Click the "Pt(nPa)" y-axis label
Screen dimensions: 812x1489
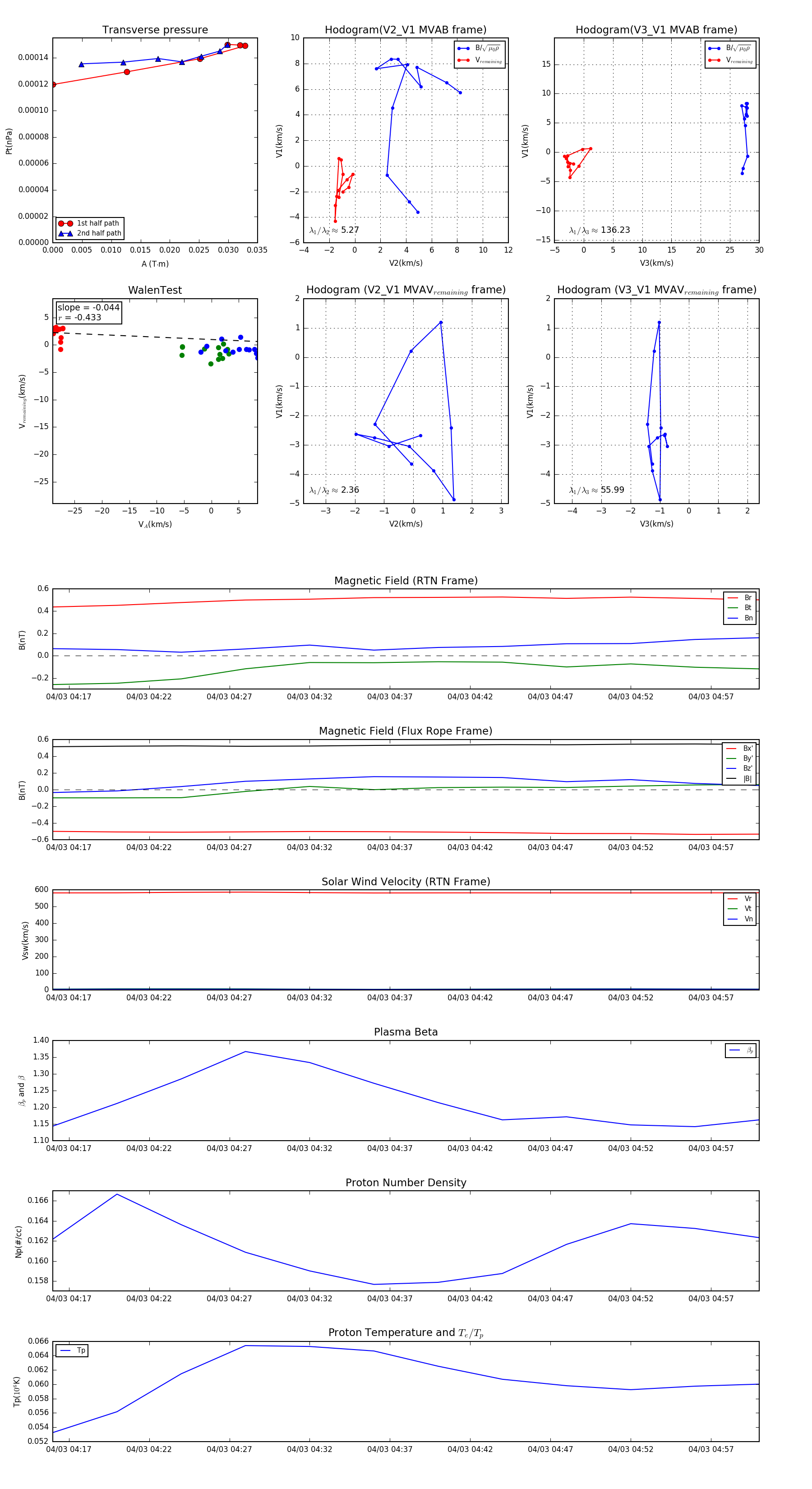click(x=9, y=141)
